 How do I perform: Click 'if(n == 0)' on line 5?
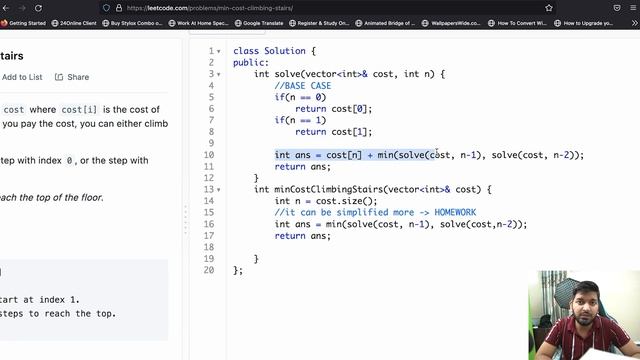coord(300,97)
